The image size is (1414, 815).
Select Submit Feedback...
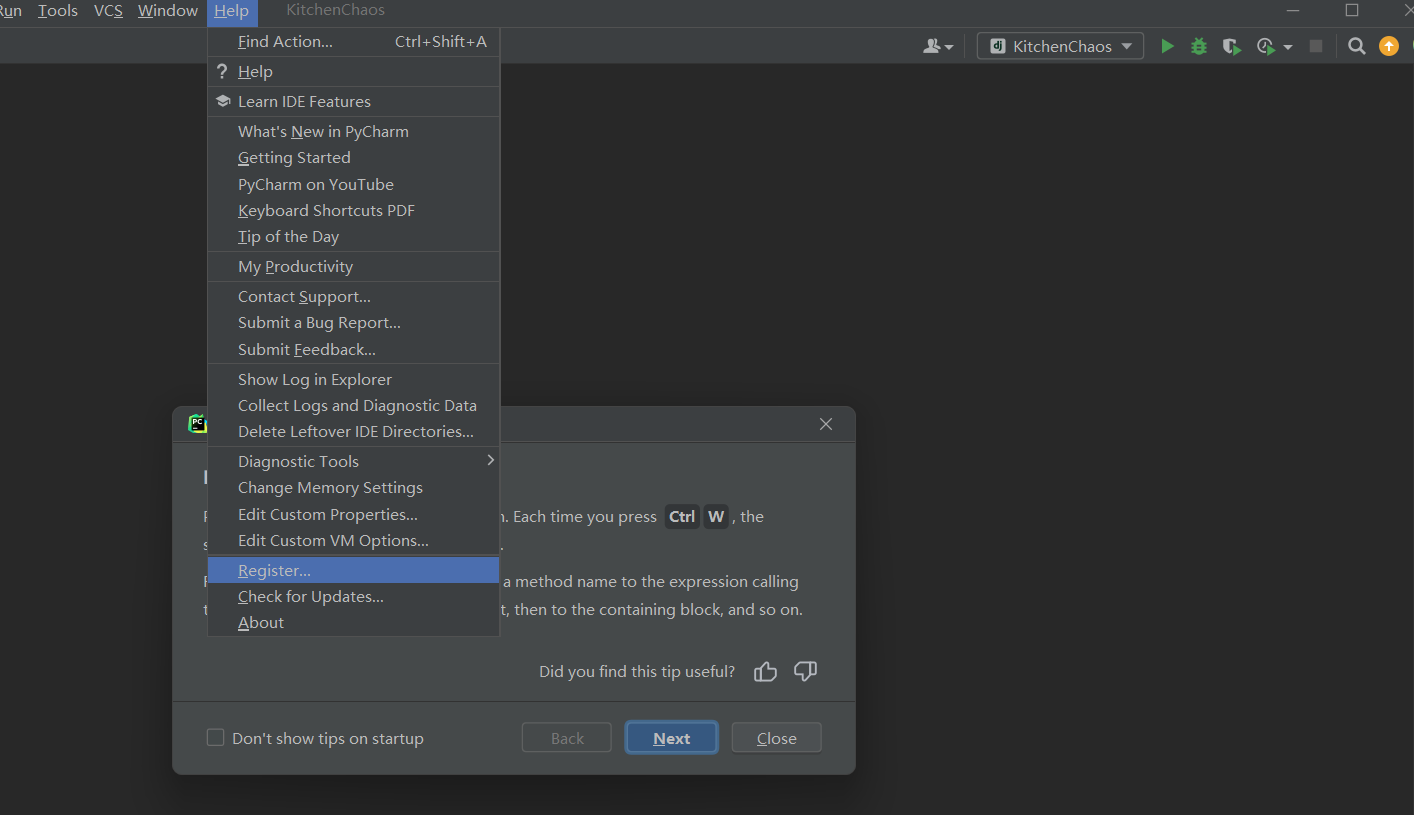coord(353,350)
